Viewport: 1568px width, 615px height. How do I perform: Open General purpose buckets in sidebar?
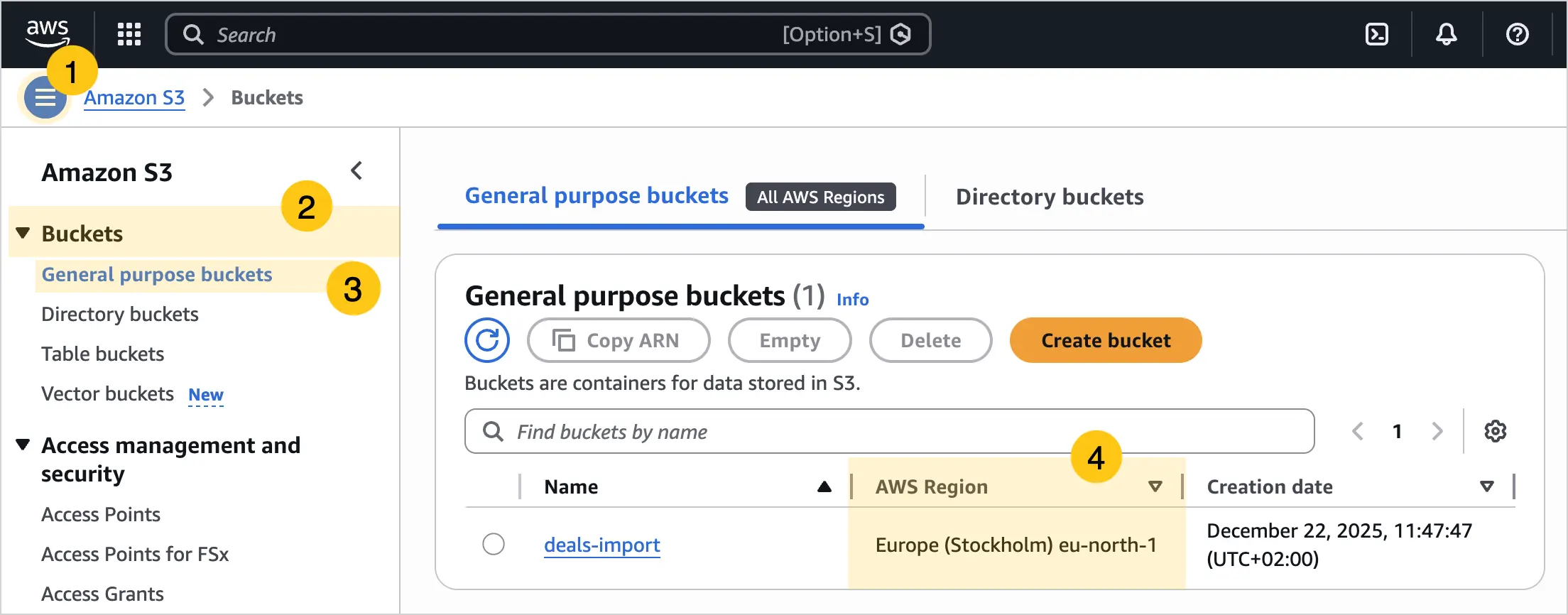157,275
